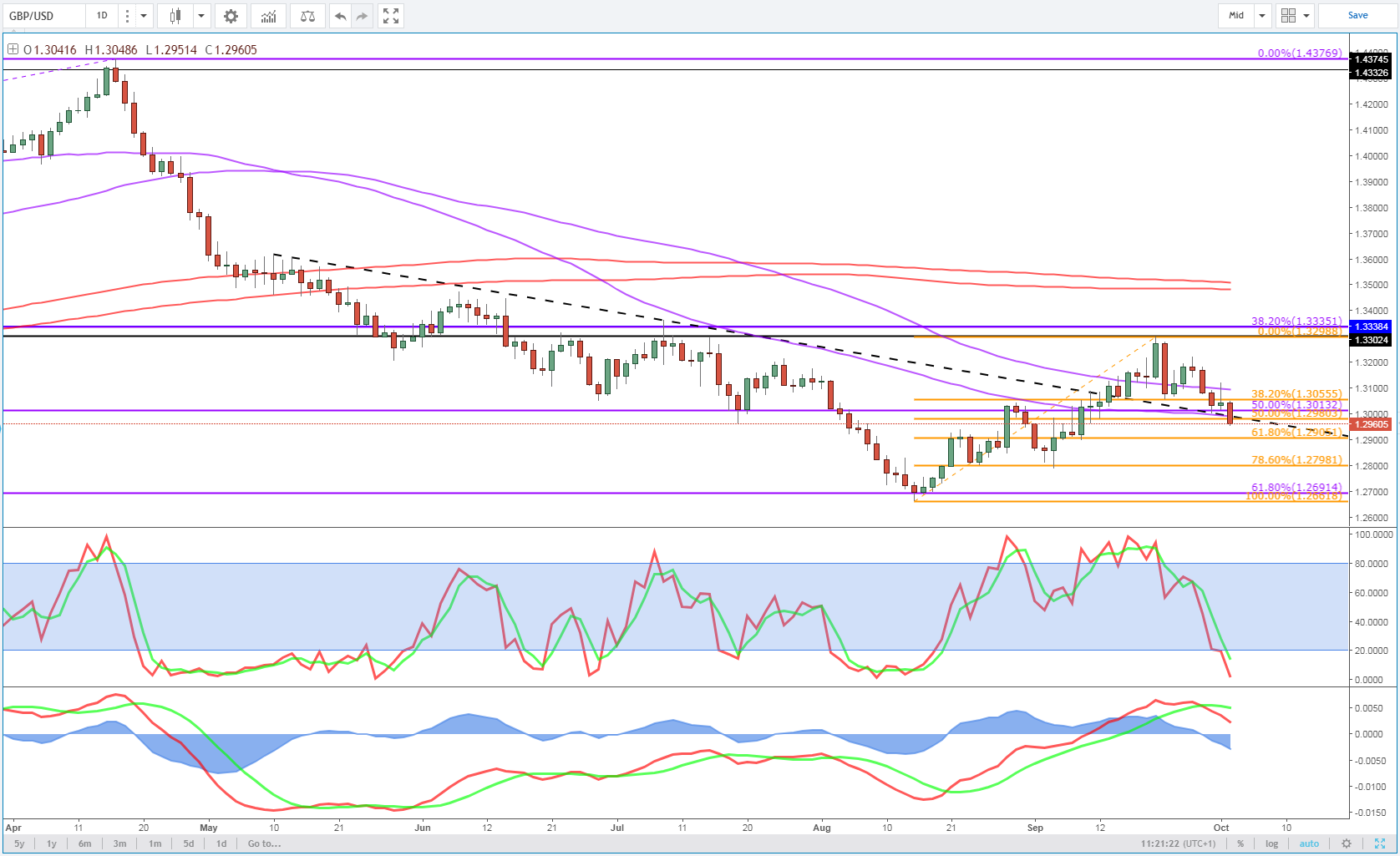Click the Mid price button
Image resolution: width=1400 pixels, height=856 pixels.
pyautogui.click(x=1236, y=15)
